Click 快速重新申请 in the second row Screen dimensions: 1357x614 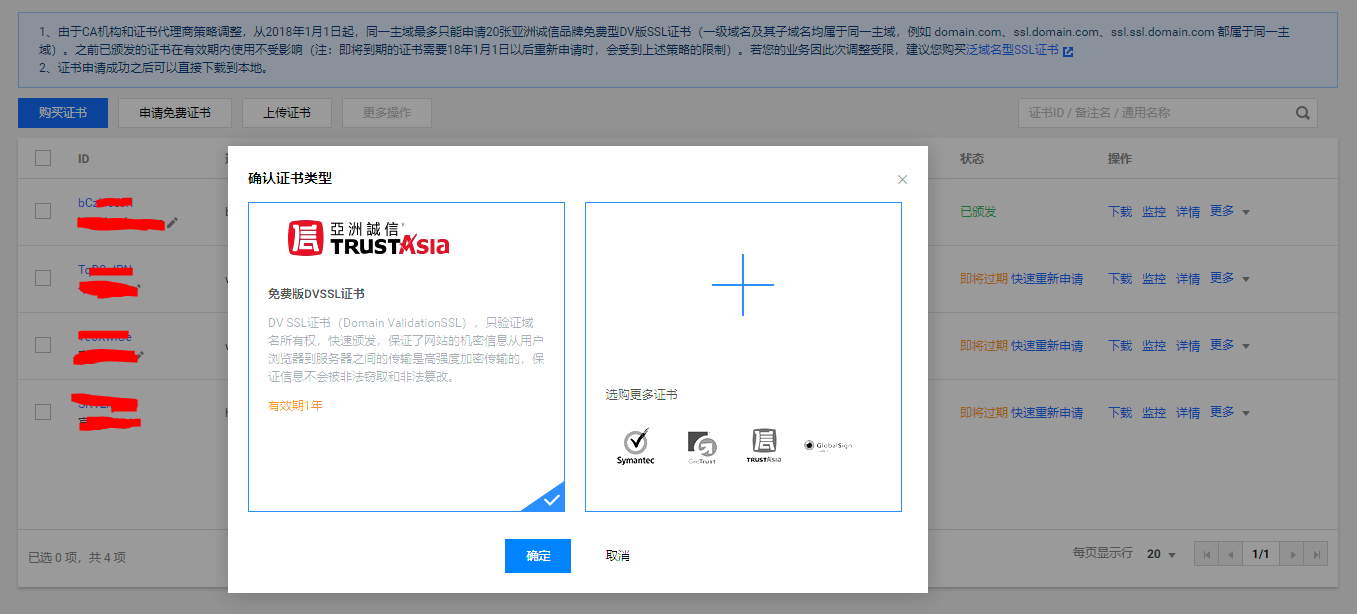tap(1047, 279)
